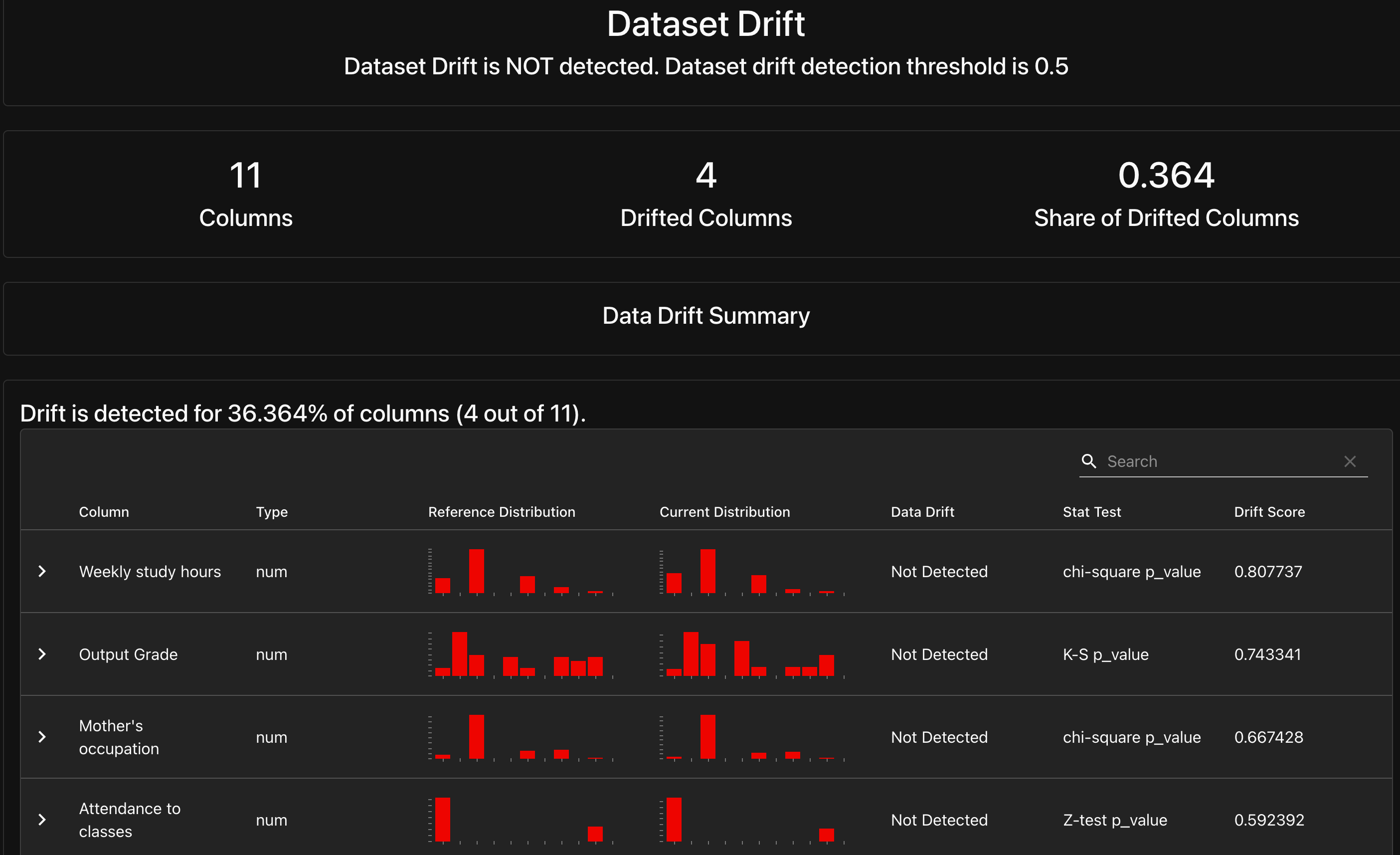Expand the Weekly study hours row
The width and height of the screenshot is (1400, 855).
(x=41, y=571)
